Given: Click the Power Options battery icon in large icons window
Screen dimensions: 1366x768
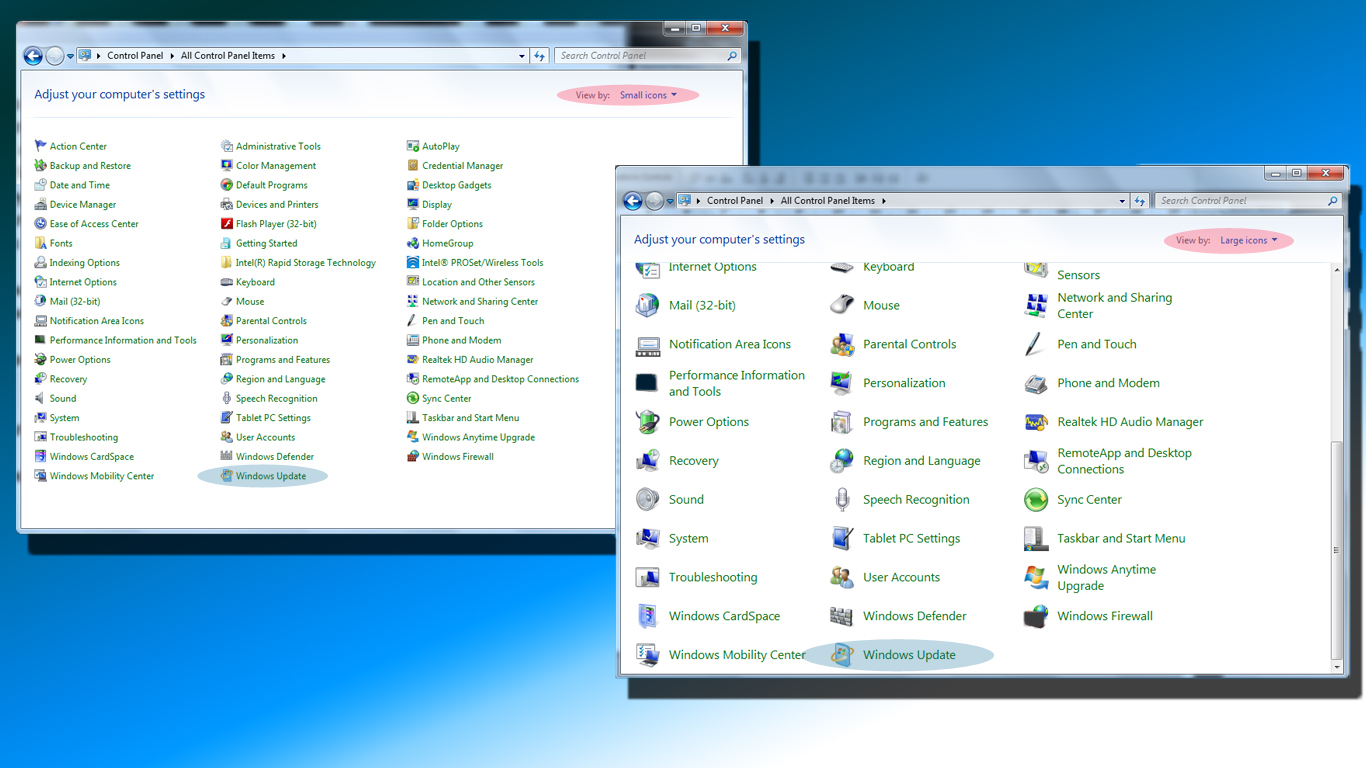Looking at the screenshot, I should tap(648, 422).
